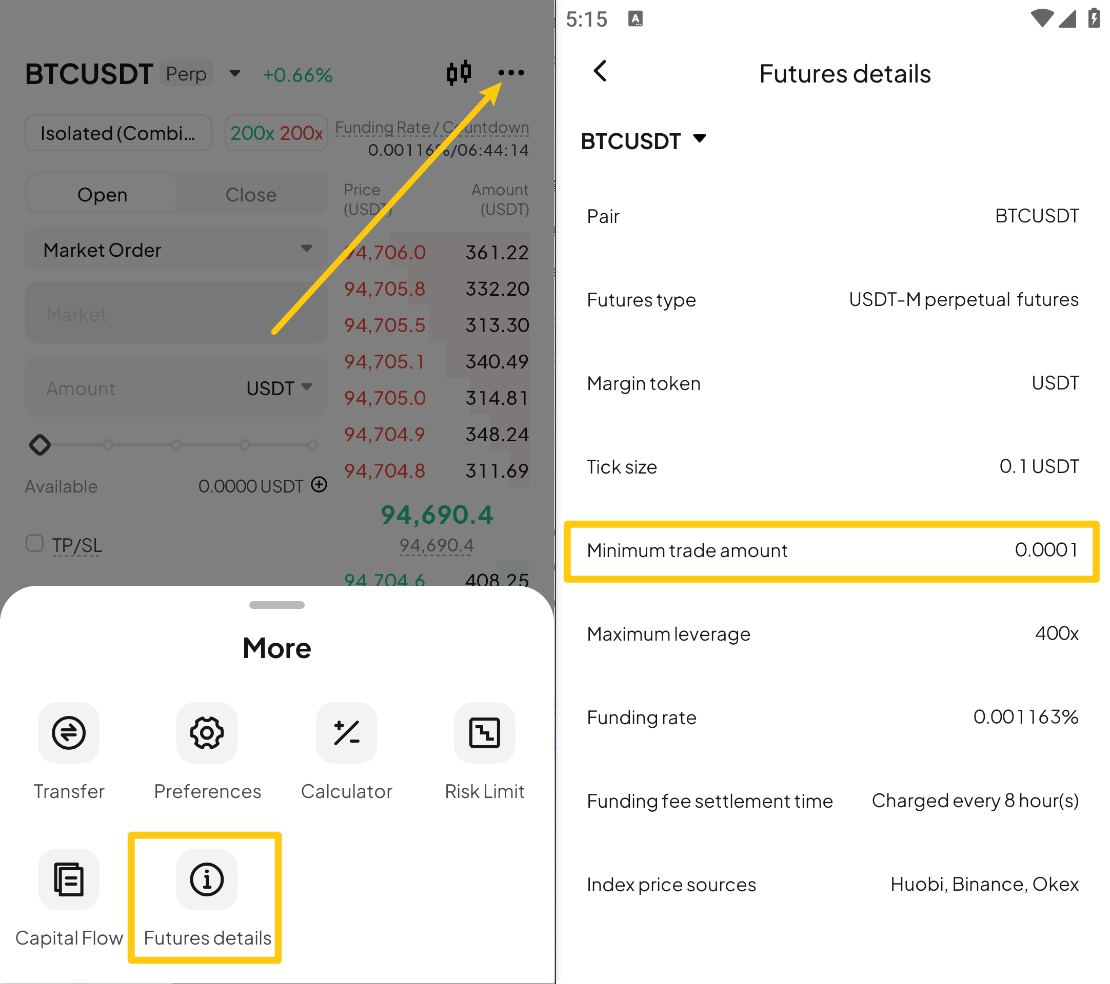
Task: Switch to the Close tab
Action: tap(251, 195)
